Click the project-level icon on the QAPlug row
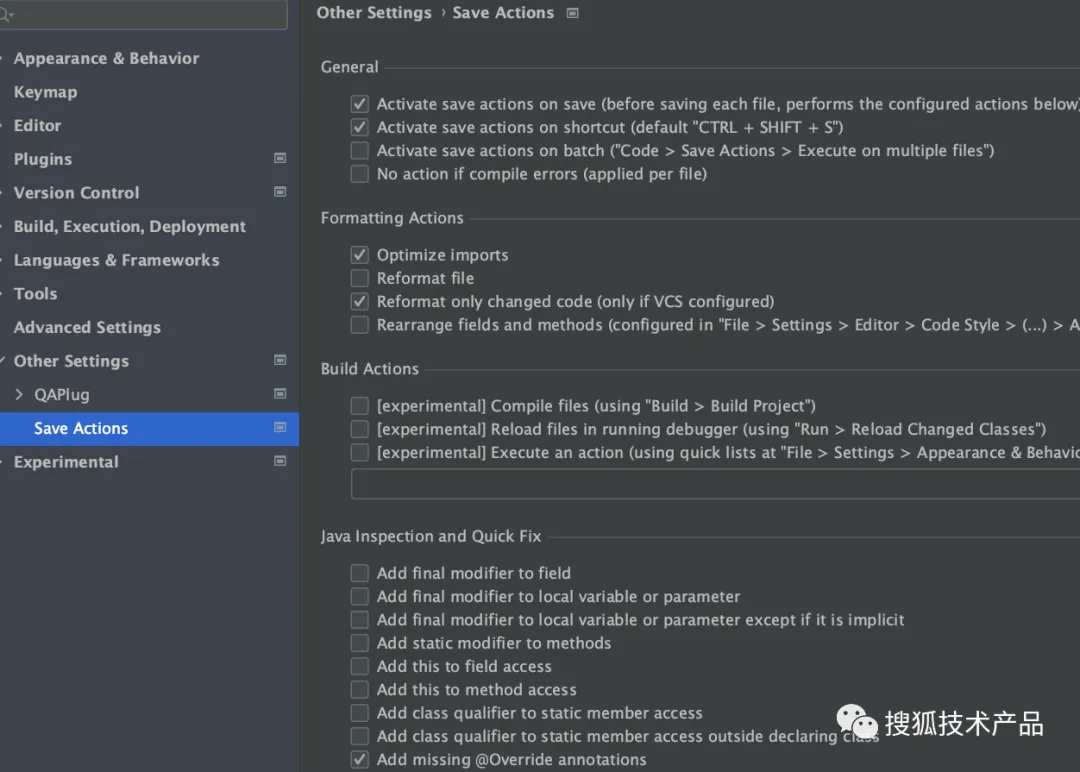Image resolution: width=1080 pixels, height=772 pixels. [x=280, y=394]
